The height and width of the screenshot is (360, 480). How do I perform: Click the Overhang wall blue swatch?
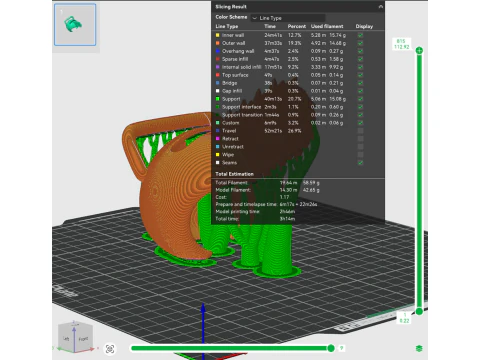[x=218, y=51]
